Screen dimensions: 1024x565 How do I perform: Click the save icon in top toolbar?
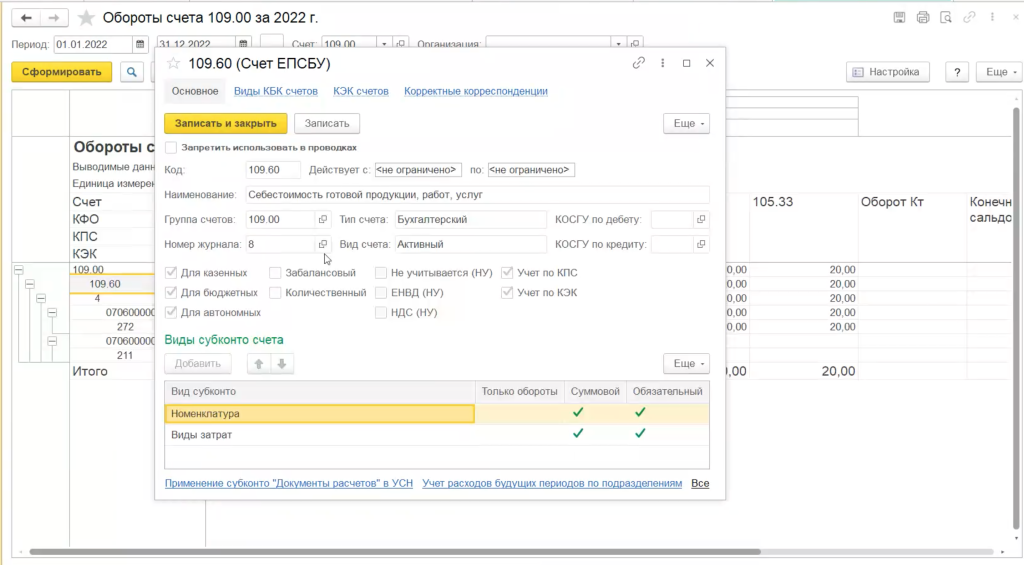click(x=900, y=18)
